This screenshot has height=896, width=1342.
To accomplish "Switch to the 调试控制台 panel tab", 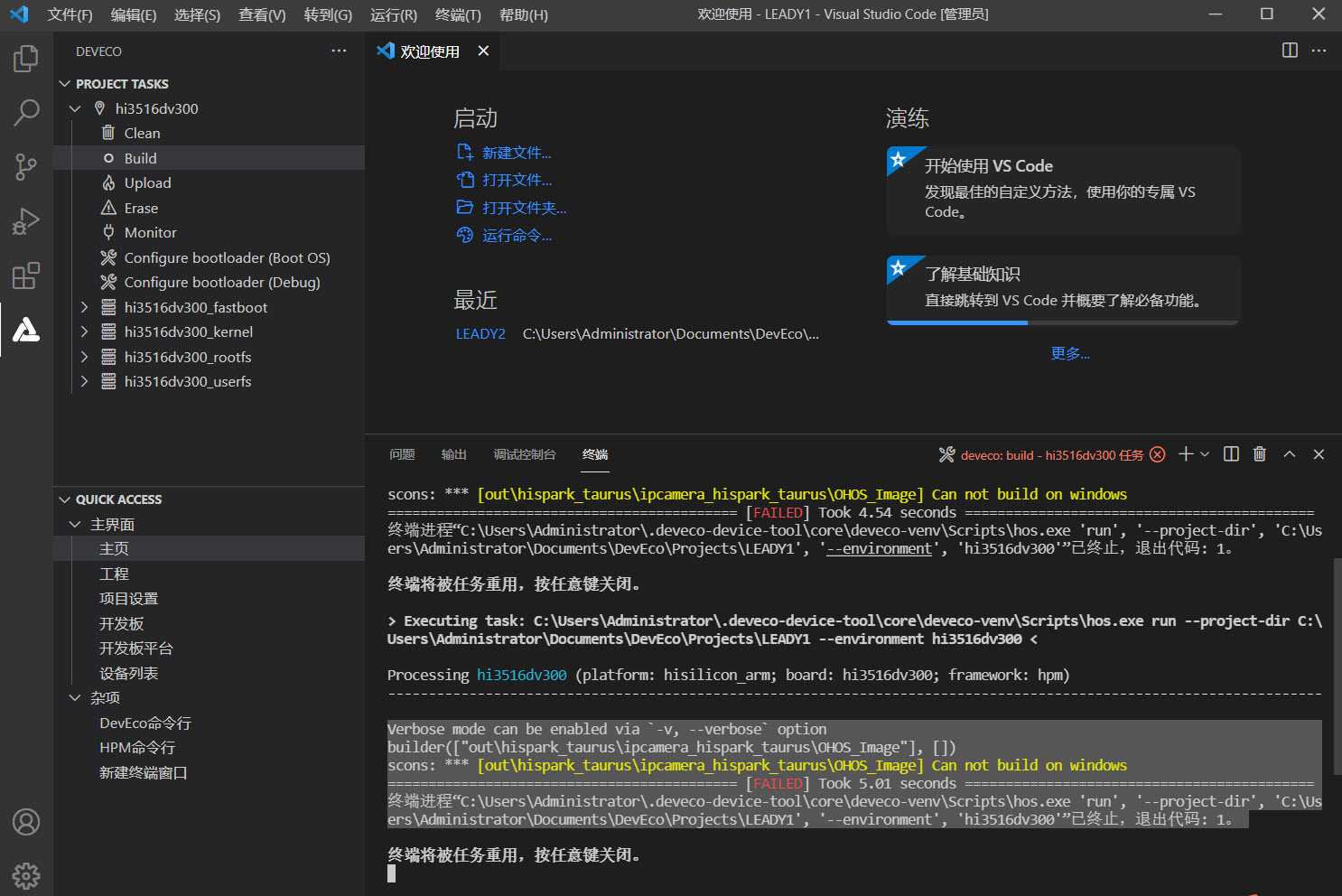I will pos(525,454).
